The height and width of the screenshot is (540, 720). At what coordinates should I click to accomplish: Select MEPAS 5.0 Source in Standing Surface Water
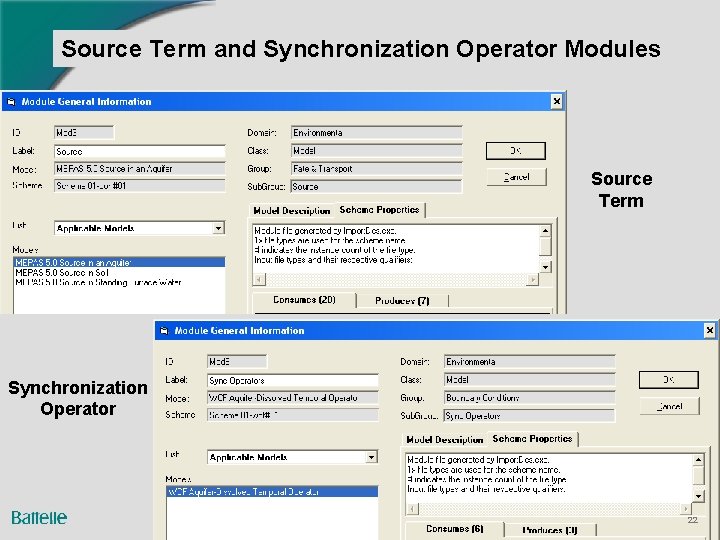click(119, 282)
